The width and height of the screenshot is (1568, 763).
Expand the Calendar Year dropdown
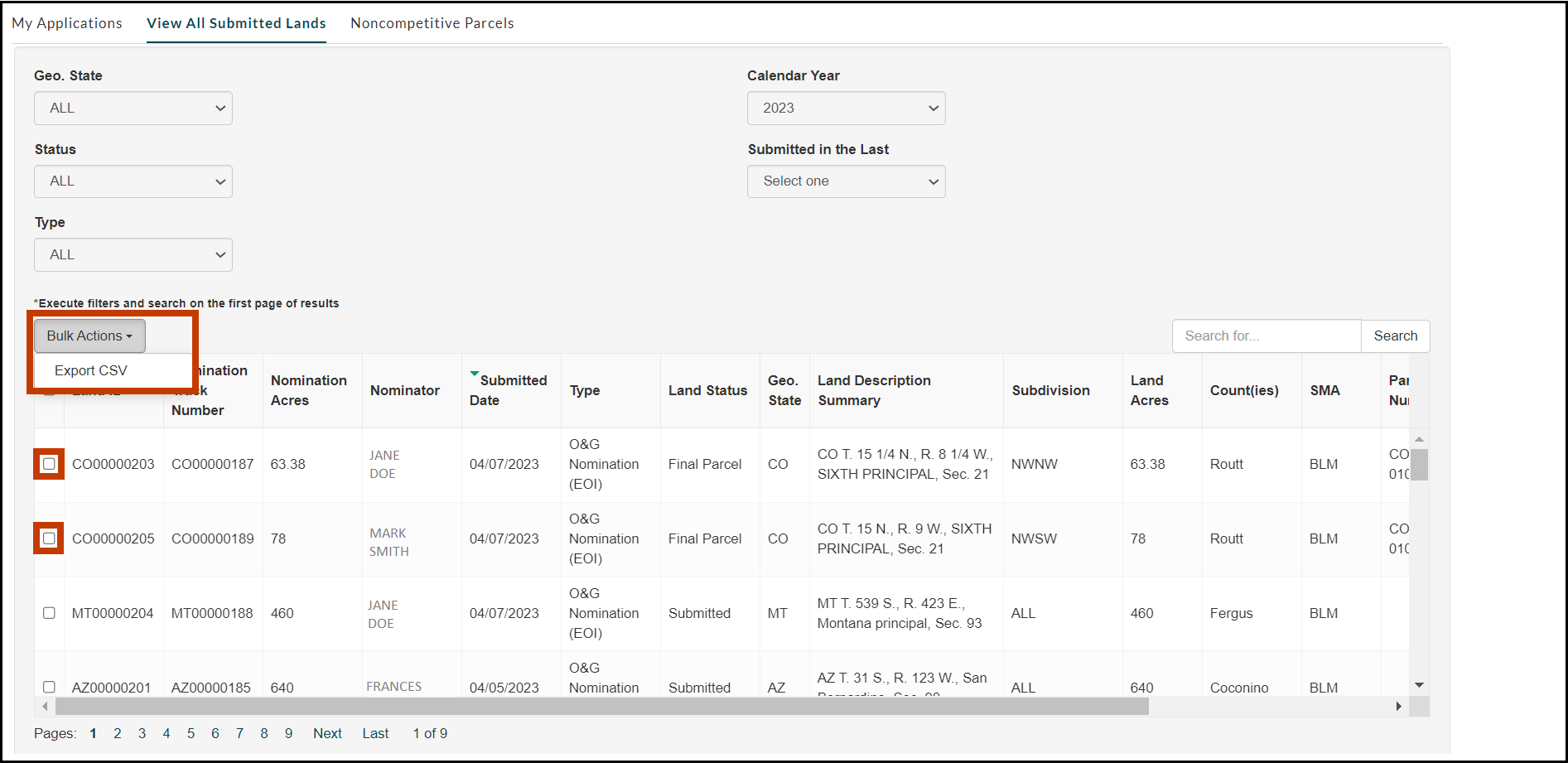click(x=846, y=109)
